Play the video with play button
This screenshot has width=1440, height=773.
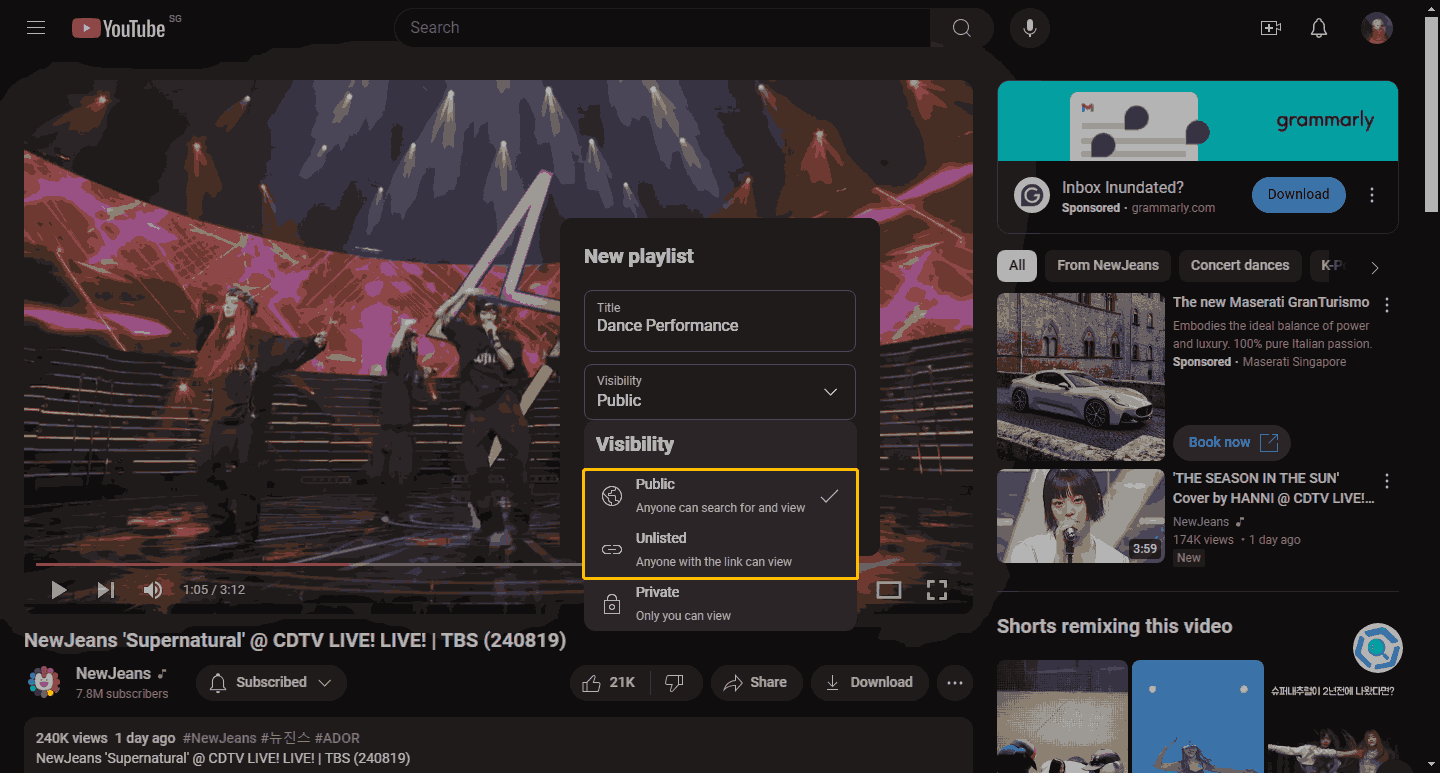coord(59,590)
